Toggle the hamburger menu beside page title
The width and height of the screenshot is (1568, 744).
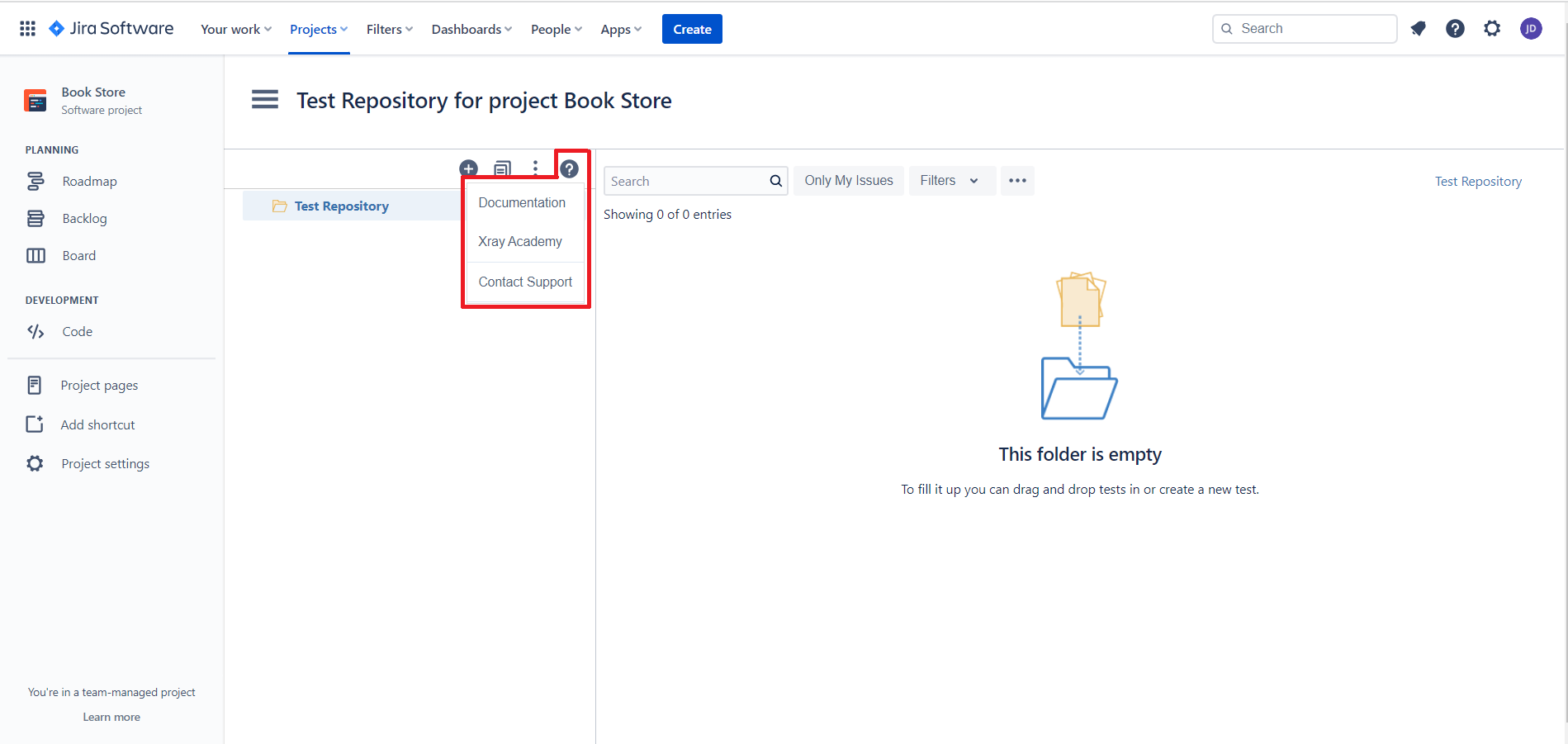[265, 100]
